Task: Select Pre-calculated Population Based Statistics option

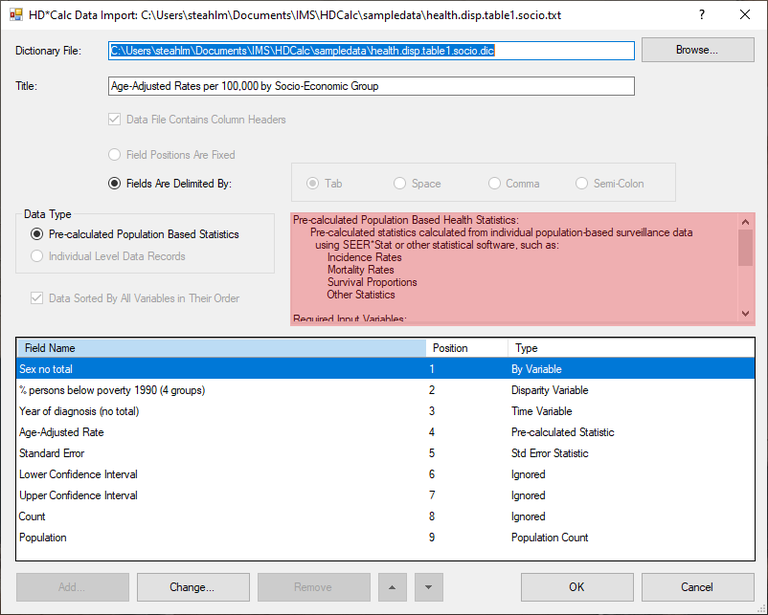Action: tap(37, 234)
